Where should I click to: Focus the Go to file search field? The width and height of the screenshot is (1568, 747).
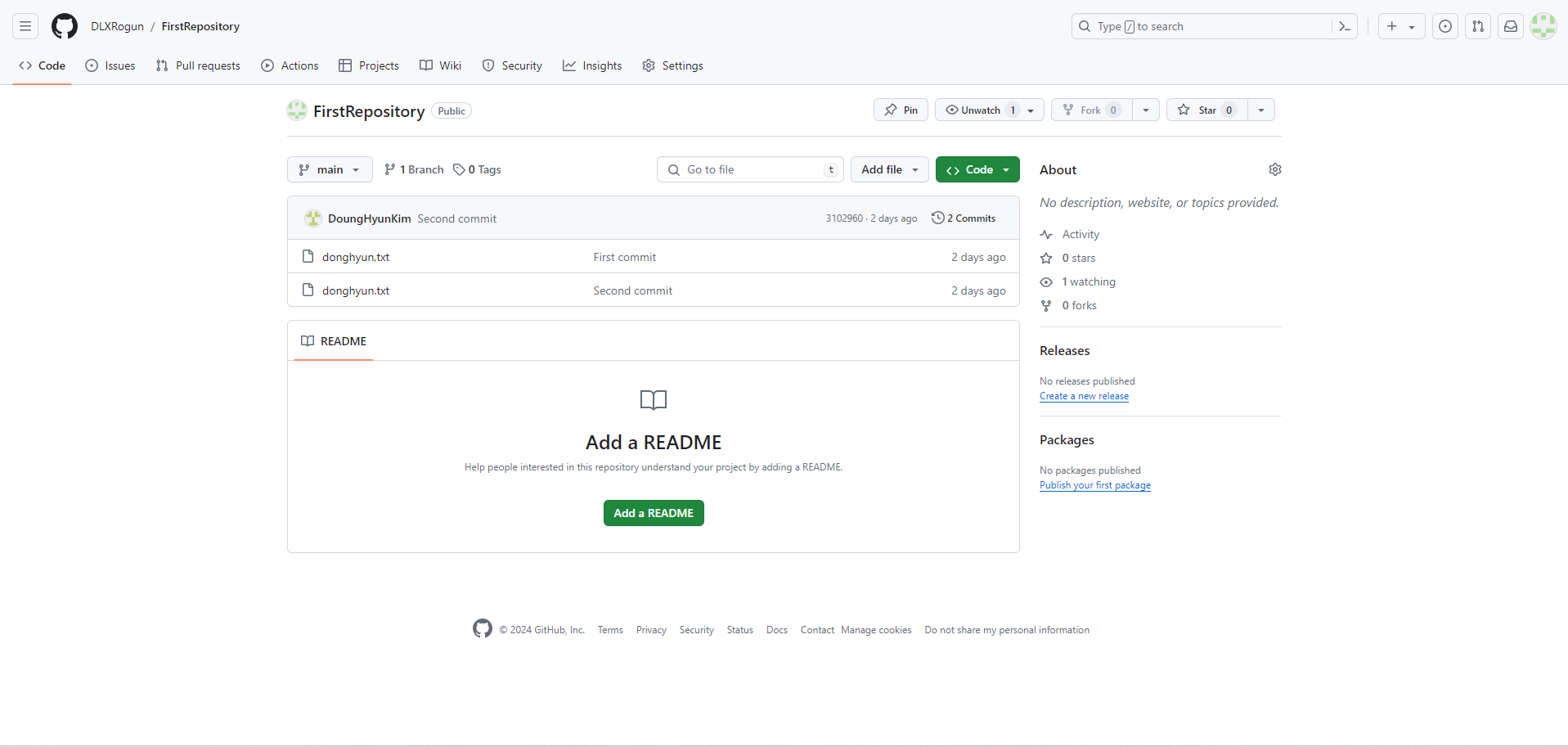tap(750, 169)
